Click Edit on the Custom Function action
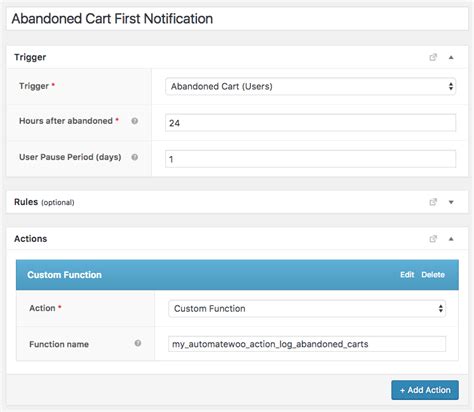Viewport: 474px width, 412px height. [407, 275]
